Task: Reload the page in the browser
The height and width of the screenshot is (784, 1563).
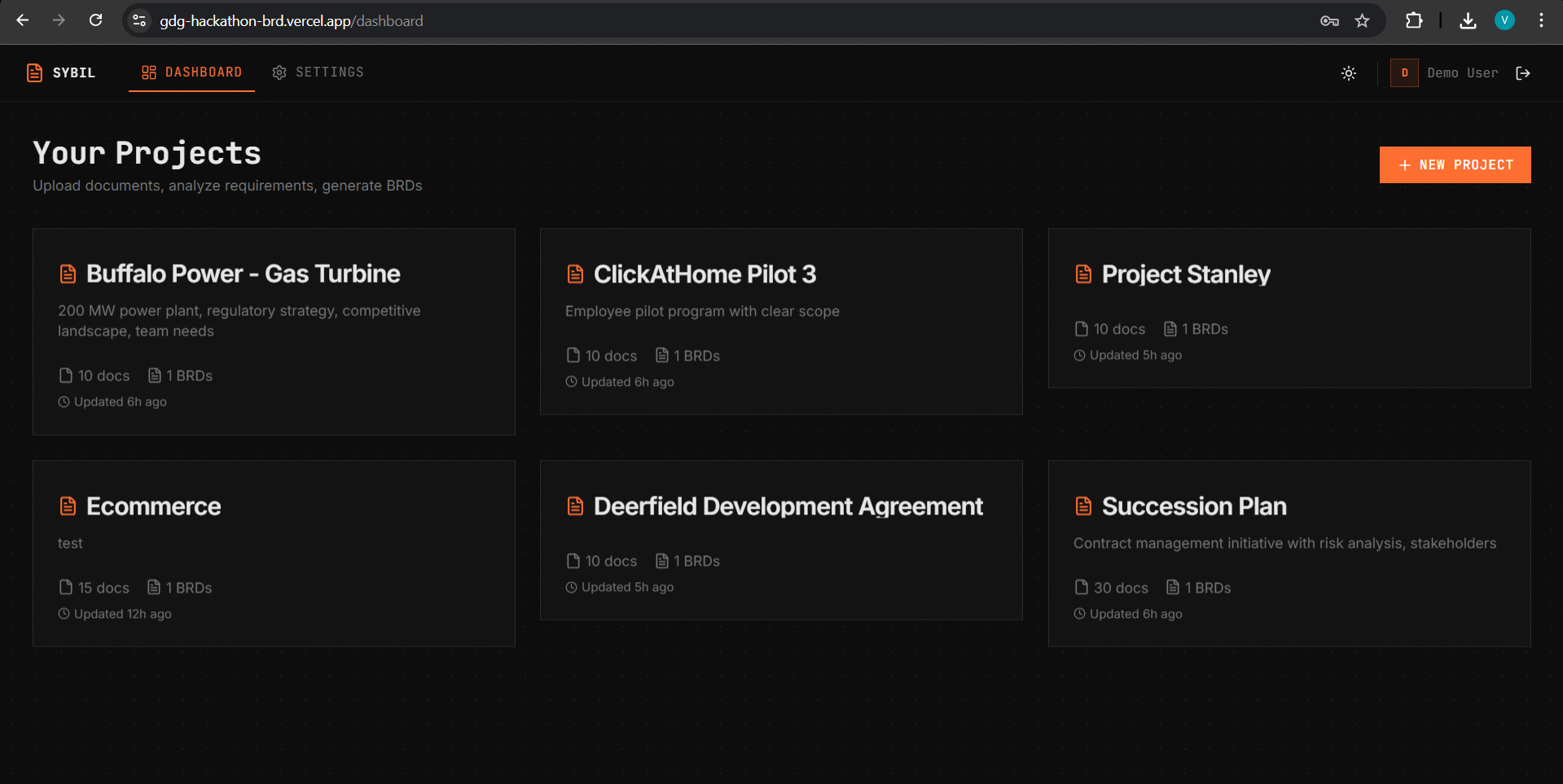Action: (96, 20)
